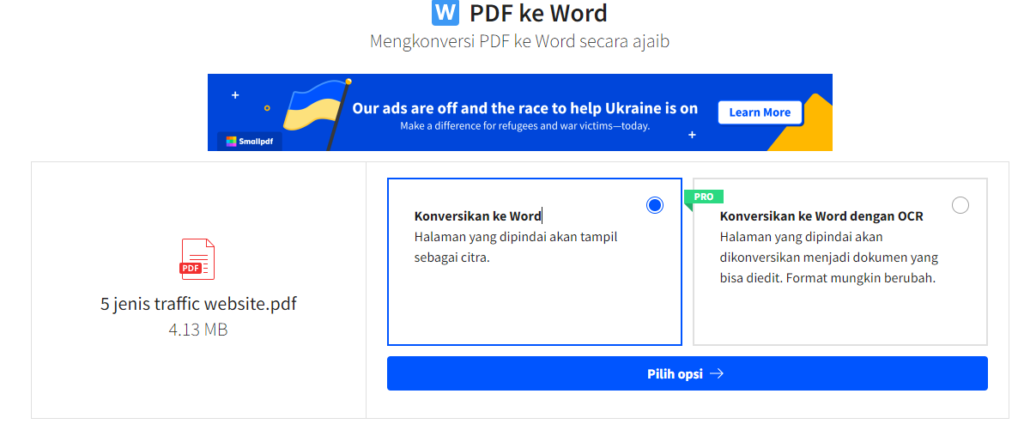This screenshot has height=424, width=1024.
Task: Click the blue Word 'W' logo icon
Action: 445,12
